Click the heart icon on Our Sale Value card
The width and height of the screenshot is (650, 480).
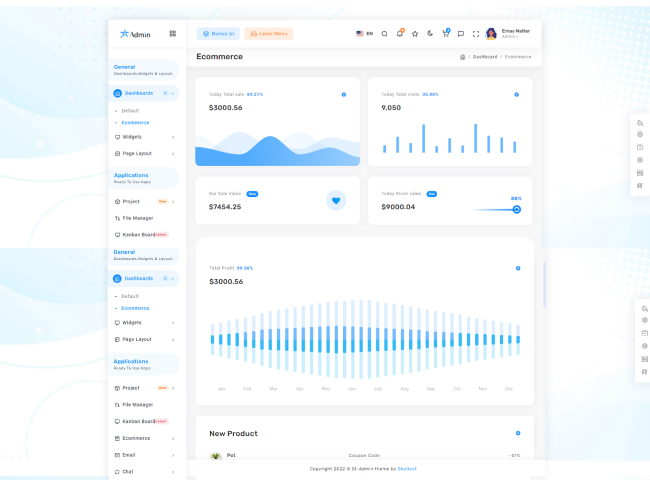336,200
